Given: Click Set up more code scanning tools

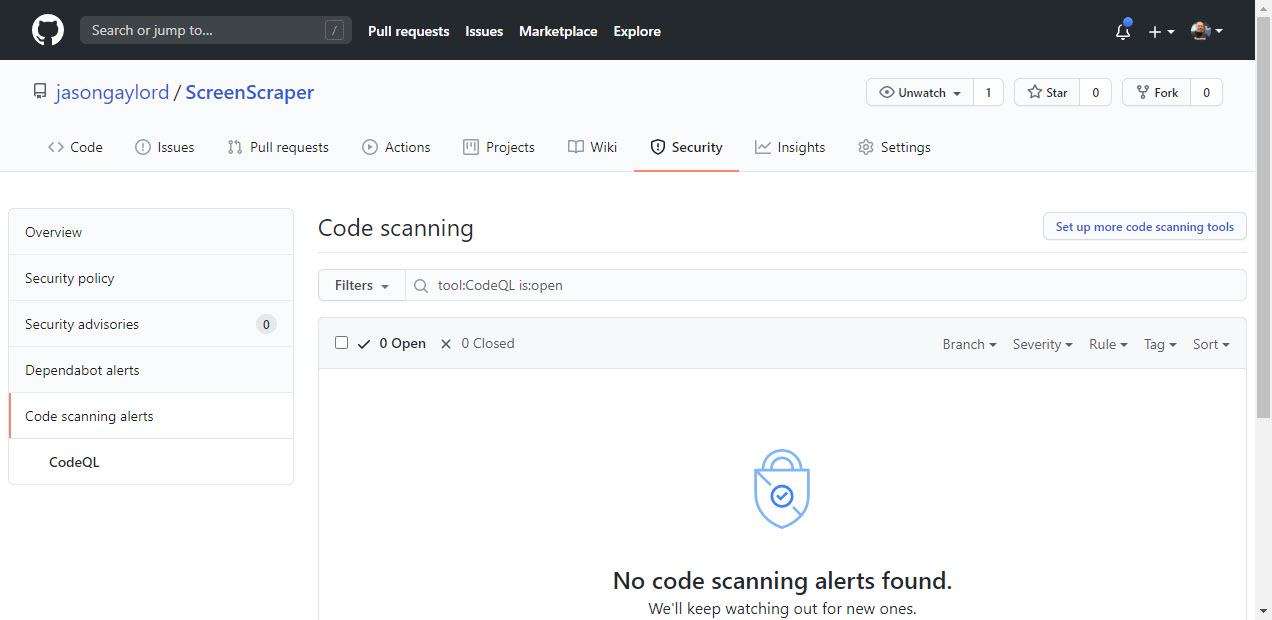Looking at the screenshot, I should tap(1145, 227).
